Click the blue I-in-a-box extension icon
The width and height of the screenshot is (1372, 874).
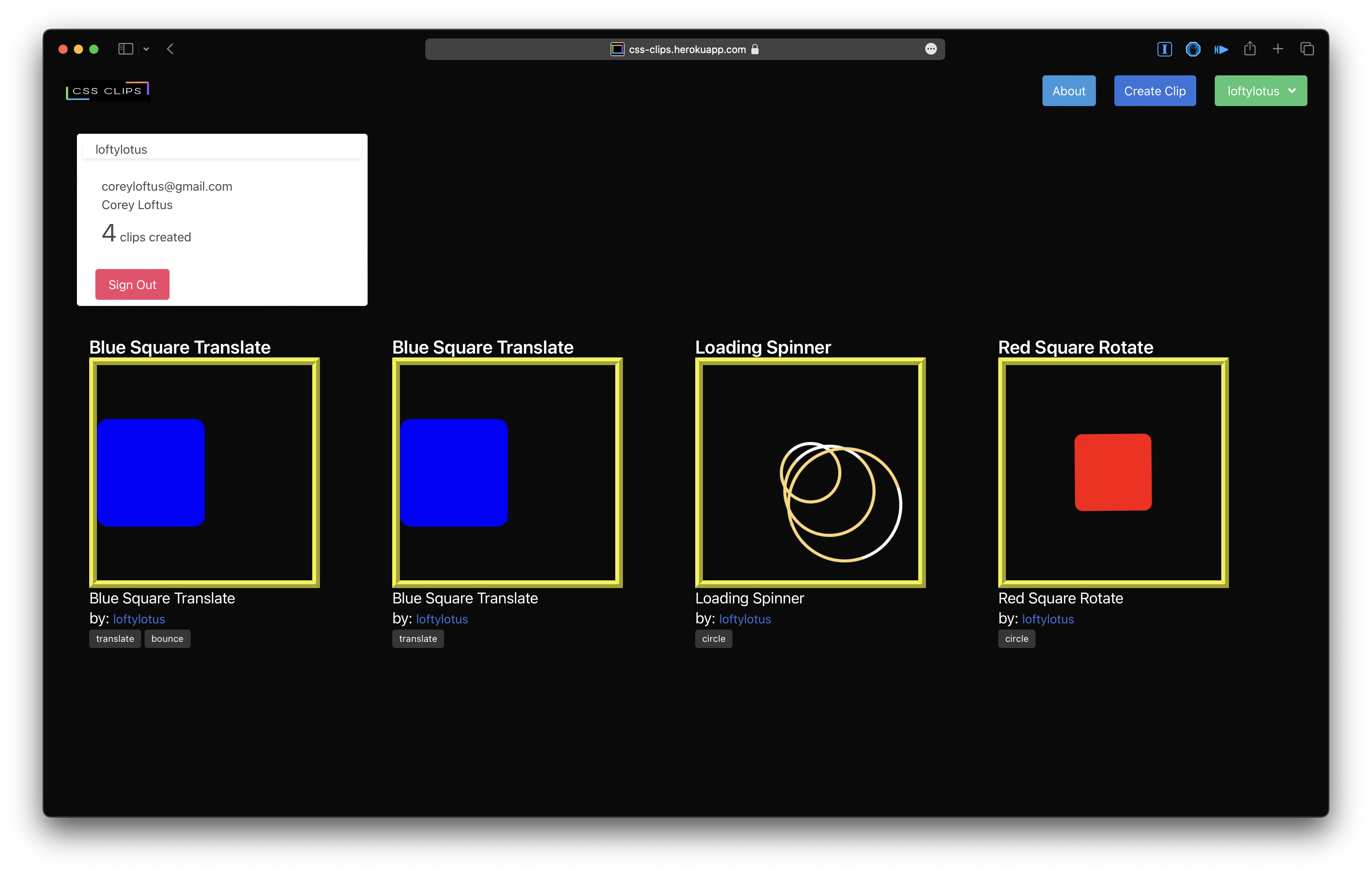1164,49
